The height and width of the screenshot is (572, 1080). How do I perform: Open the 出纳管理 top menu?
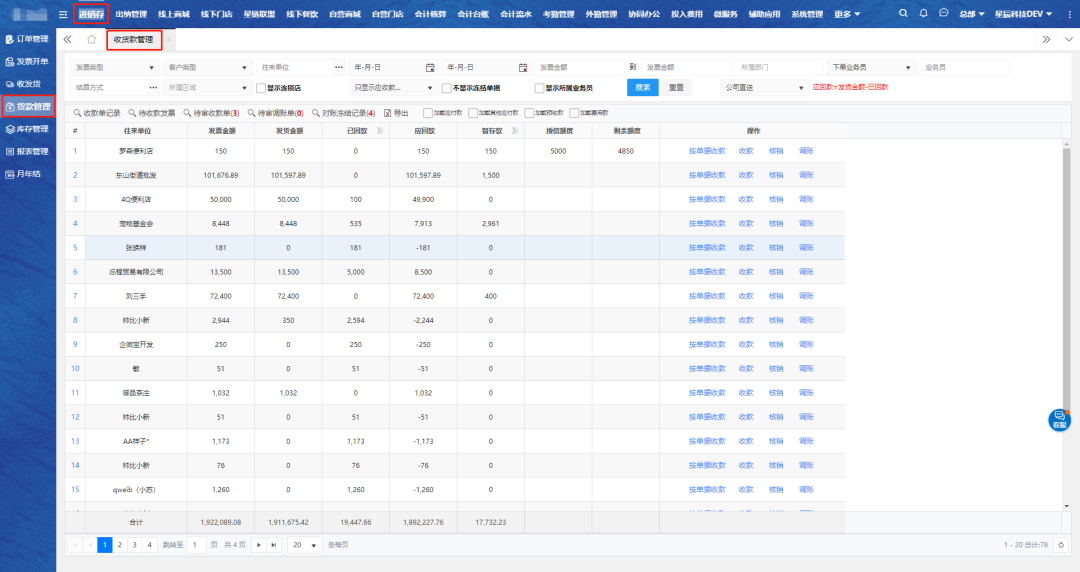[131, 14]
